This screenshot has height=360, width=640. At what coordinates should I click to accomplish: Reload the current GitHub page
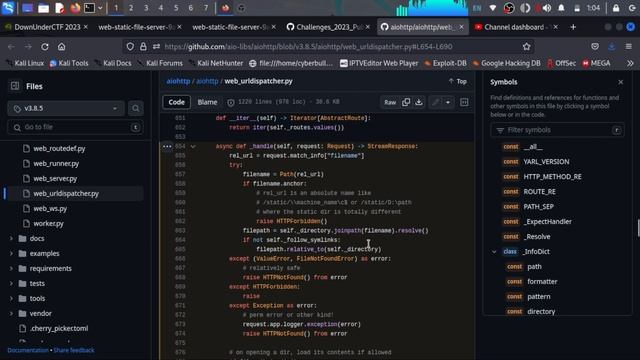(45, 47)
